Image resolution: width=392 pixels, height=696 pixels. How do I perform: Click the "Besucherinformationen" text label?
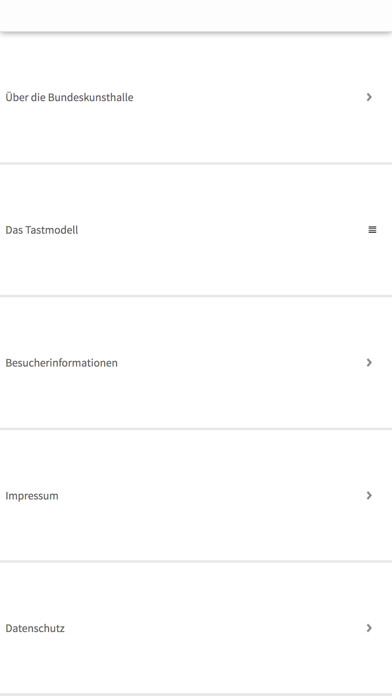coord(61,363)
